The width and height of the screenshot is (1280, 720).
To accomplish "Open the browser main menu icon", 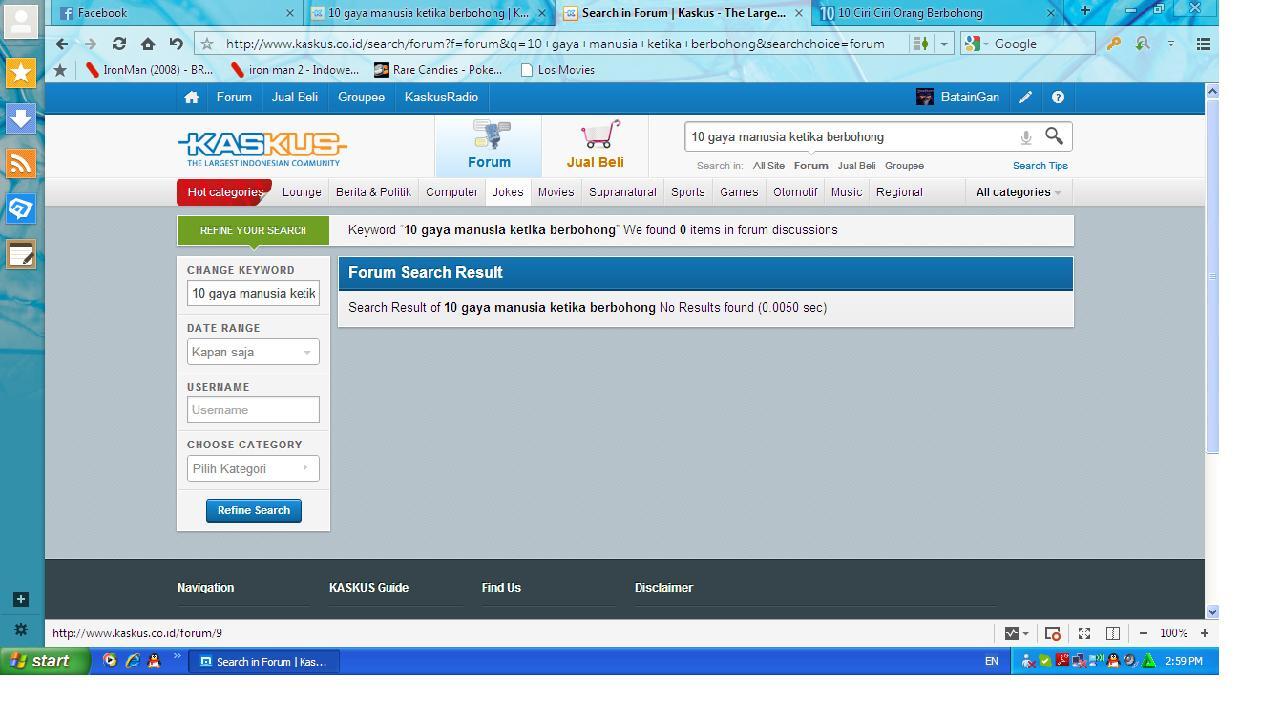I will [1204, 44].
